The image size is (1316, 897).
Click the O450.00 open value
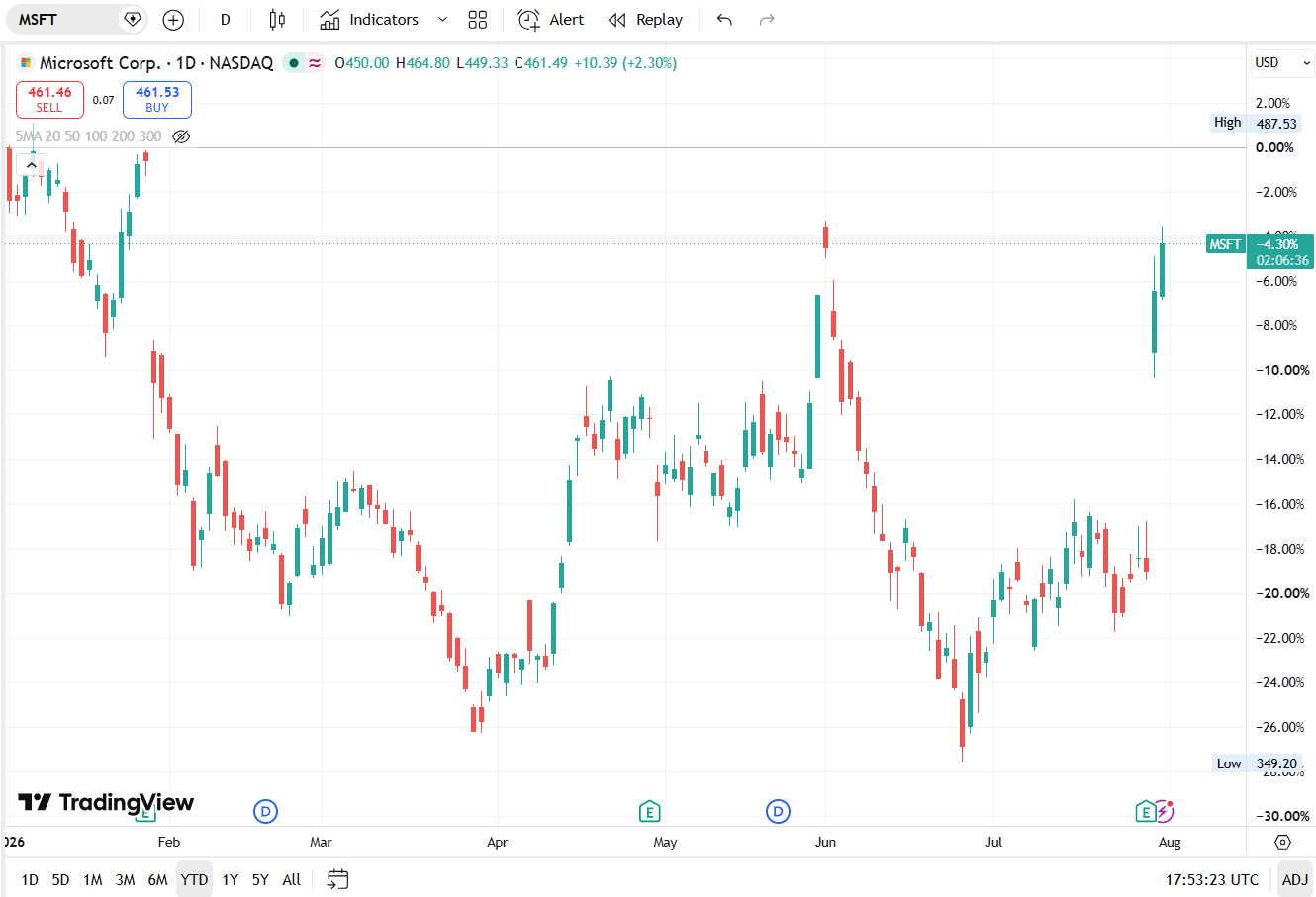click(362, 63)
